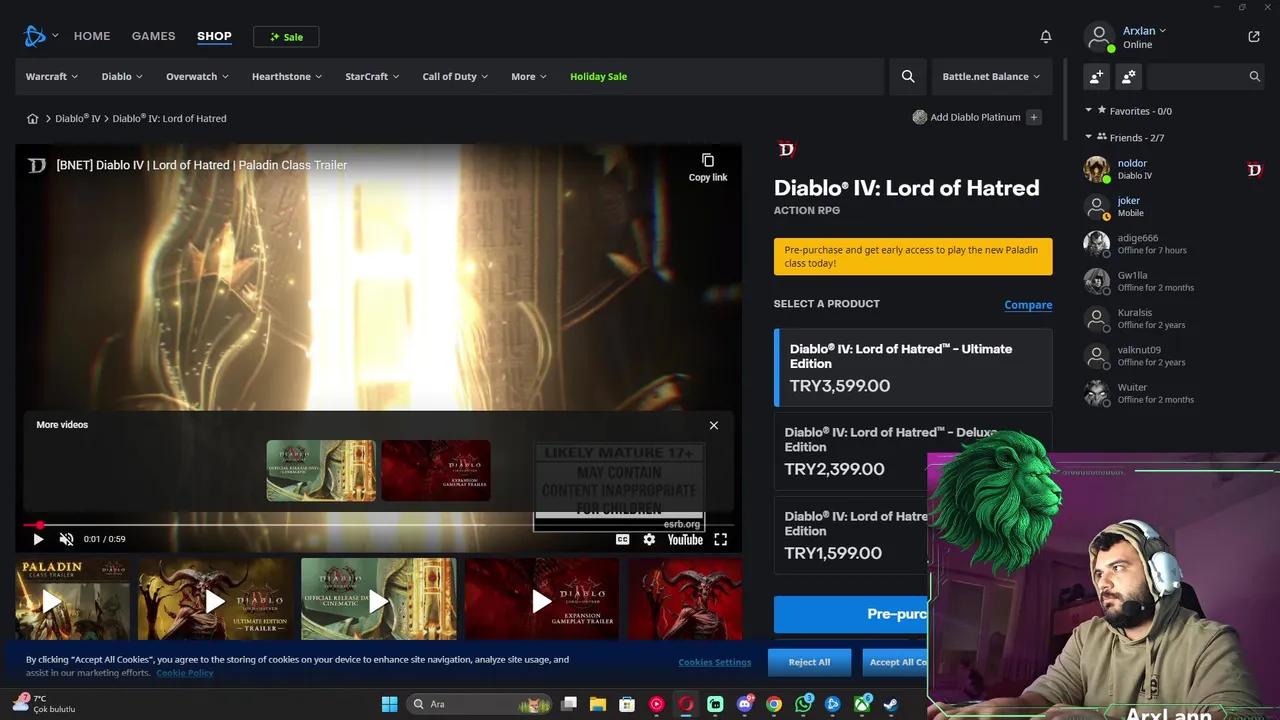
Task: Open Expansion Gameplay Trailer thumbnail in strip
Action: [542, 599]
